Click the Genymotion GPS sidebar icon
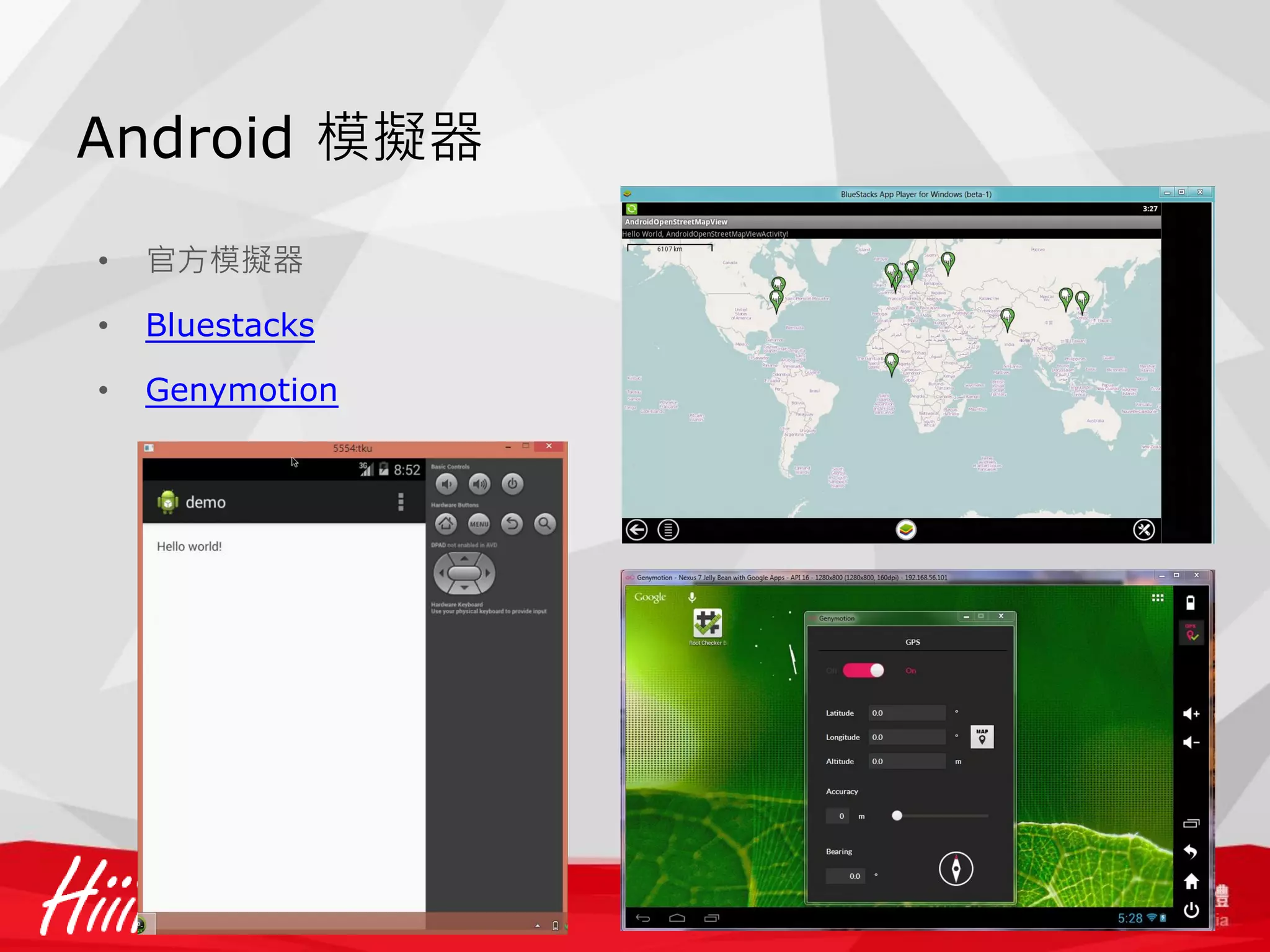Viewport: 1270px width, 952px height. point(1191,633)
